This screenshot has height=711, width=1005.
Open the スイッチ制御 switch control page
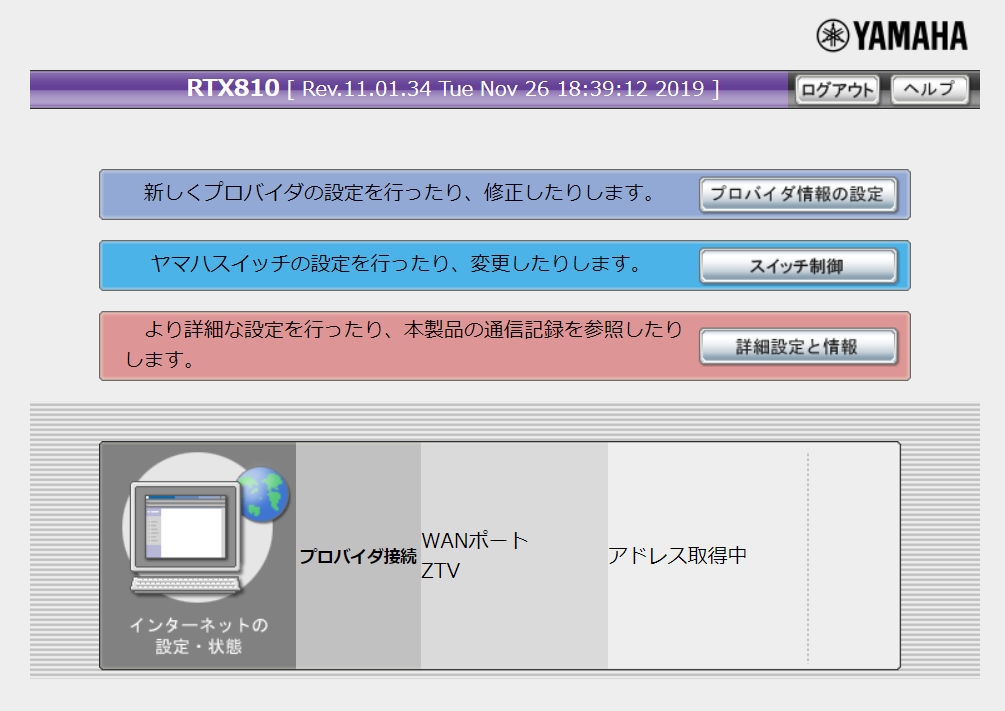[797, 266]
